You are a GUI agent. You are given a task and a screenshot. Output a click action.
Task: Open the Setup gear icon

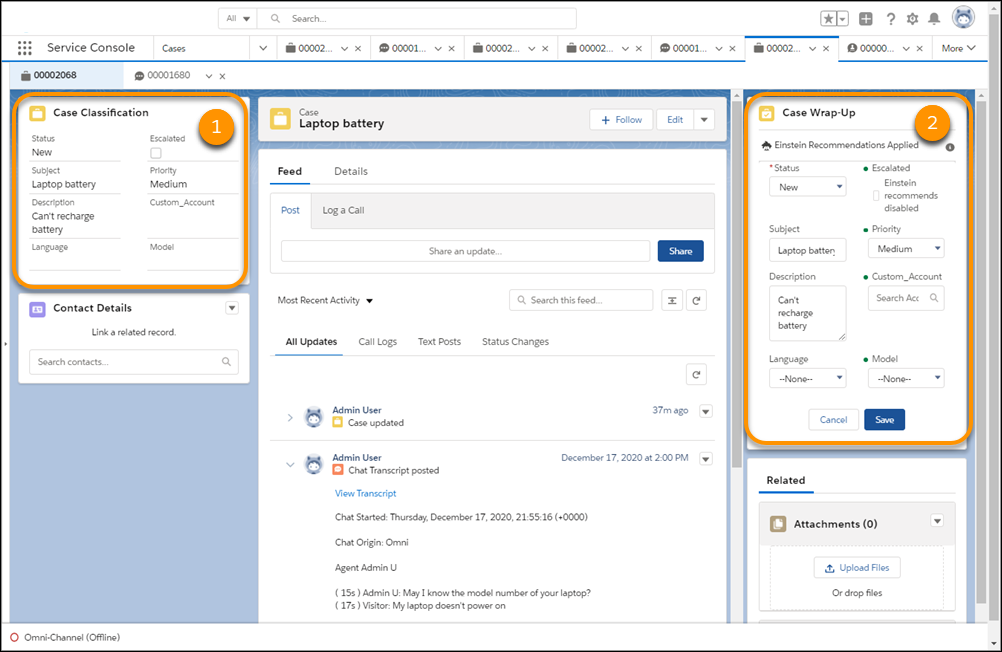tap(913, 18)
